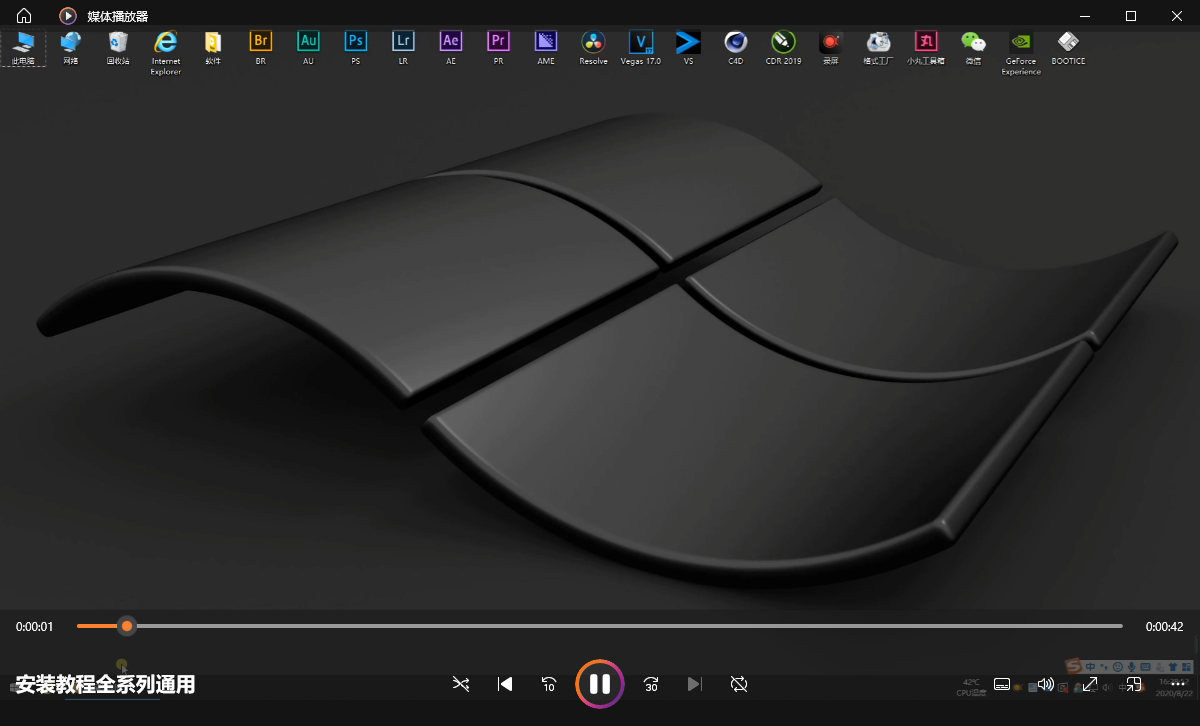Skip back 10 seconds
The image size is (1200, 726).
click(x=549, y=684)
